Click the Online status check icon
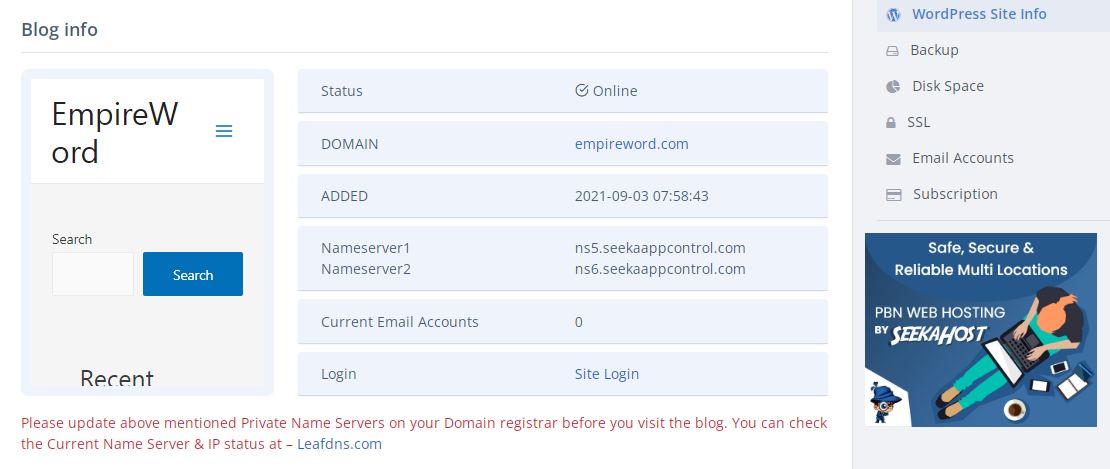 (582, 91)
